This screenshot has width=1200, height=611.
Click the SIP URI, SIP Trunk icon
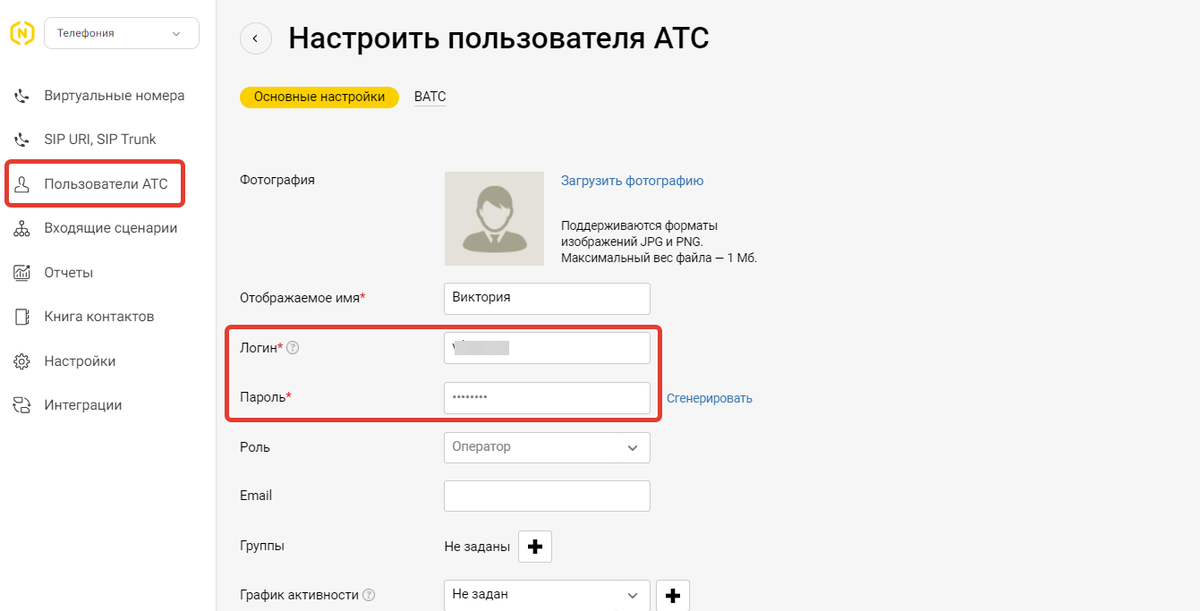22,139
